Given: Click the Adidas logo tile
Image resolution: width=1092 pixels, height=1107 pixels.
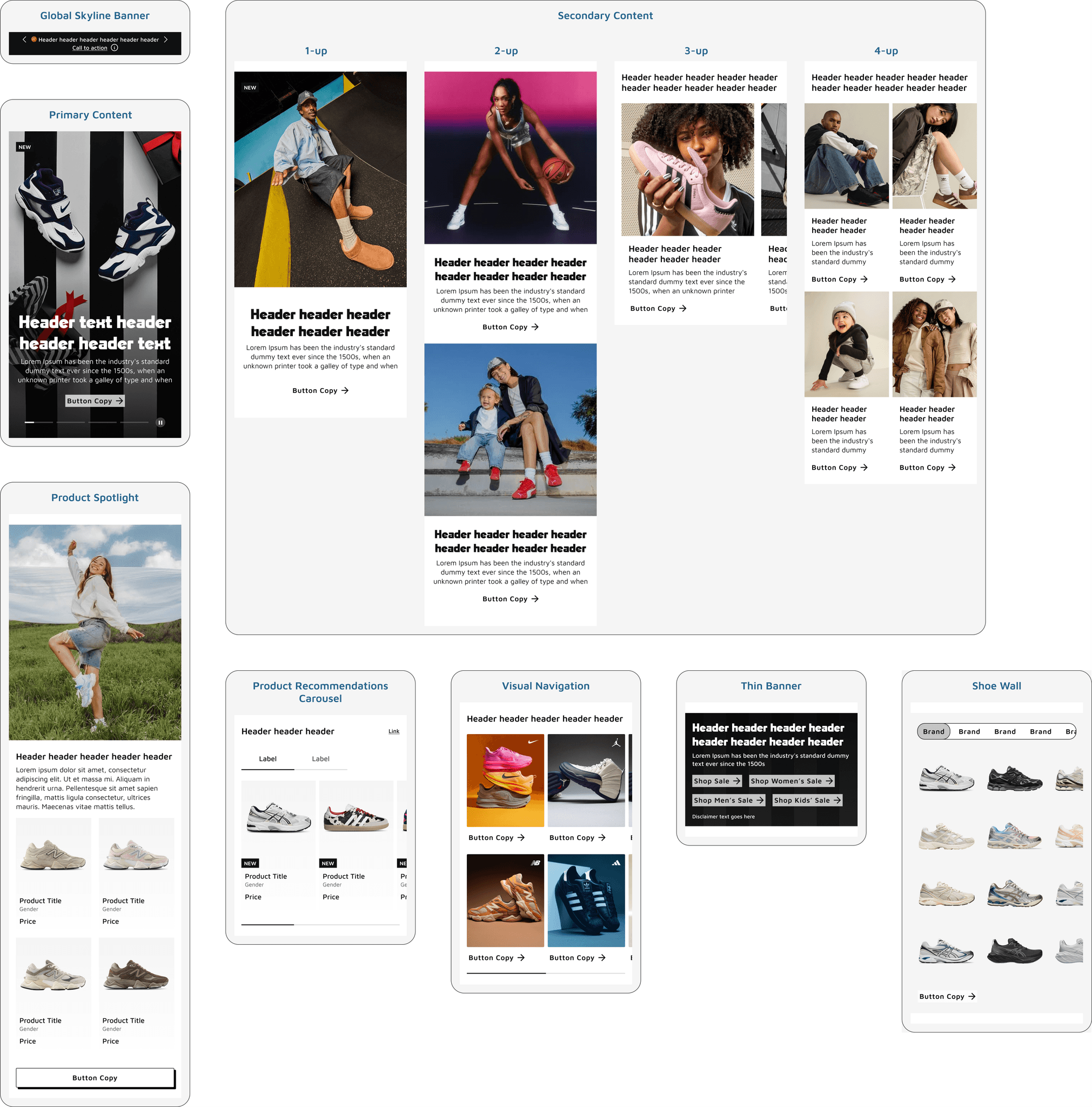Looking at the screenshot, I should 586,900.
